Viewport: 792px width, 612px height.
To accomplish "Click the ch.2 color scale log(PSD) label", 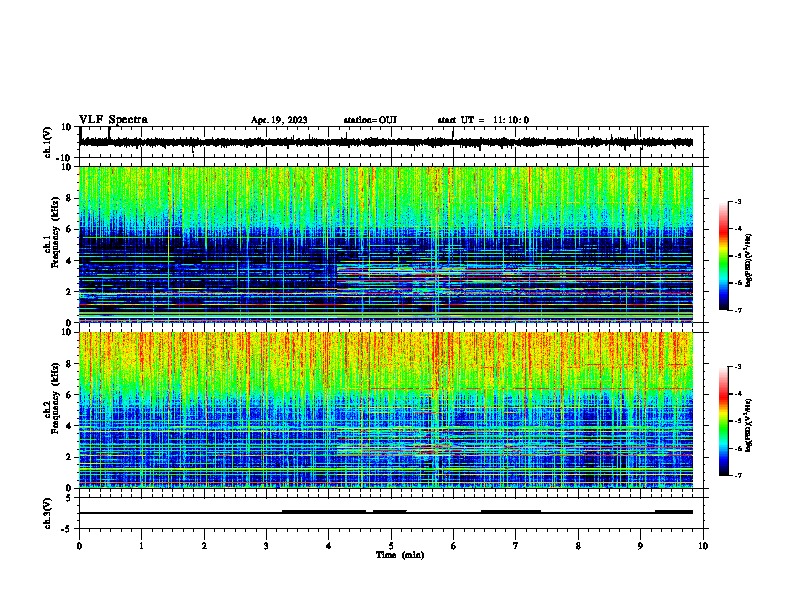I will pos(749,425).
